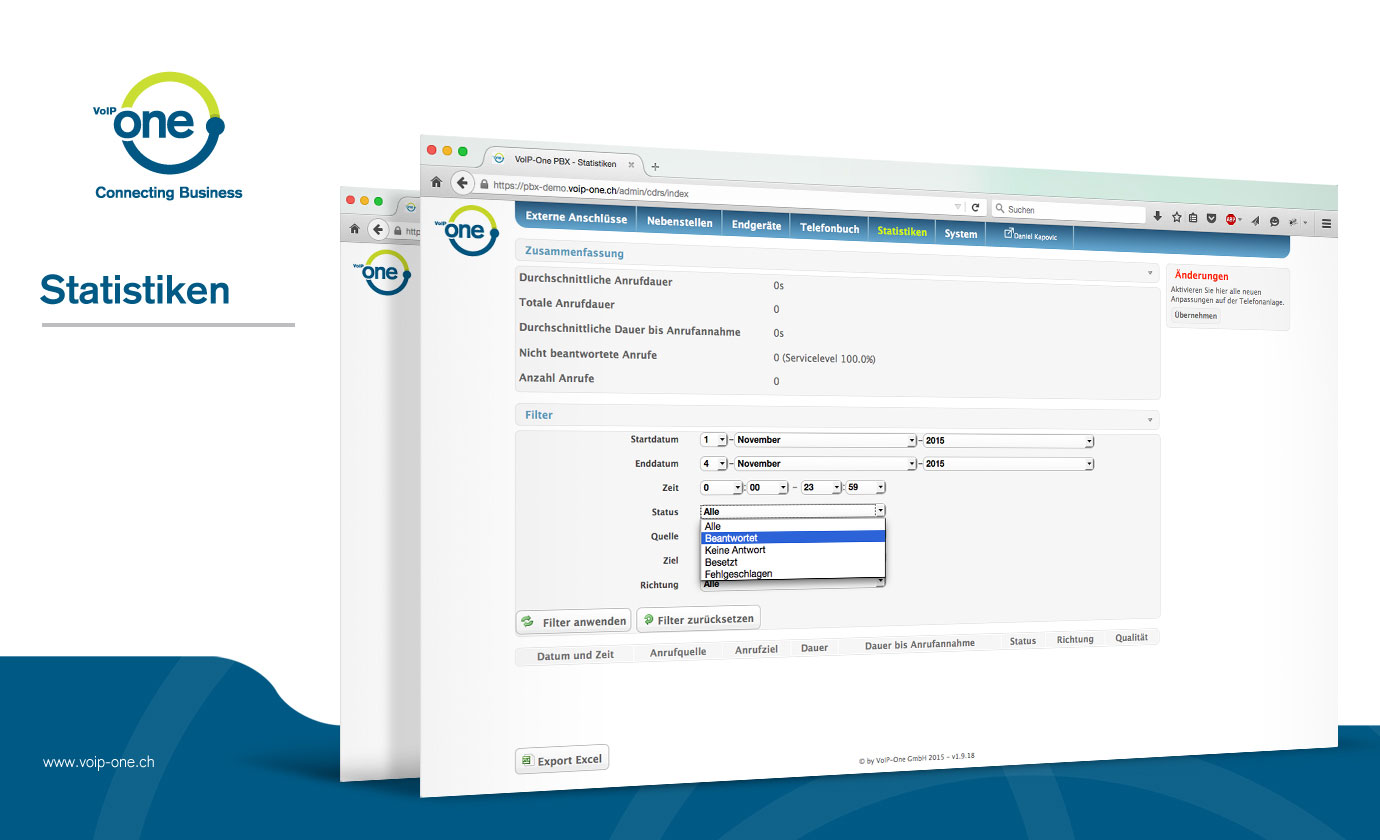This screenshot has height=840, width=1380.
Task: Open the Externe Anschlüsse tab
Action: [x=576, y=218]
